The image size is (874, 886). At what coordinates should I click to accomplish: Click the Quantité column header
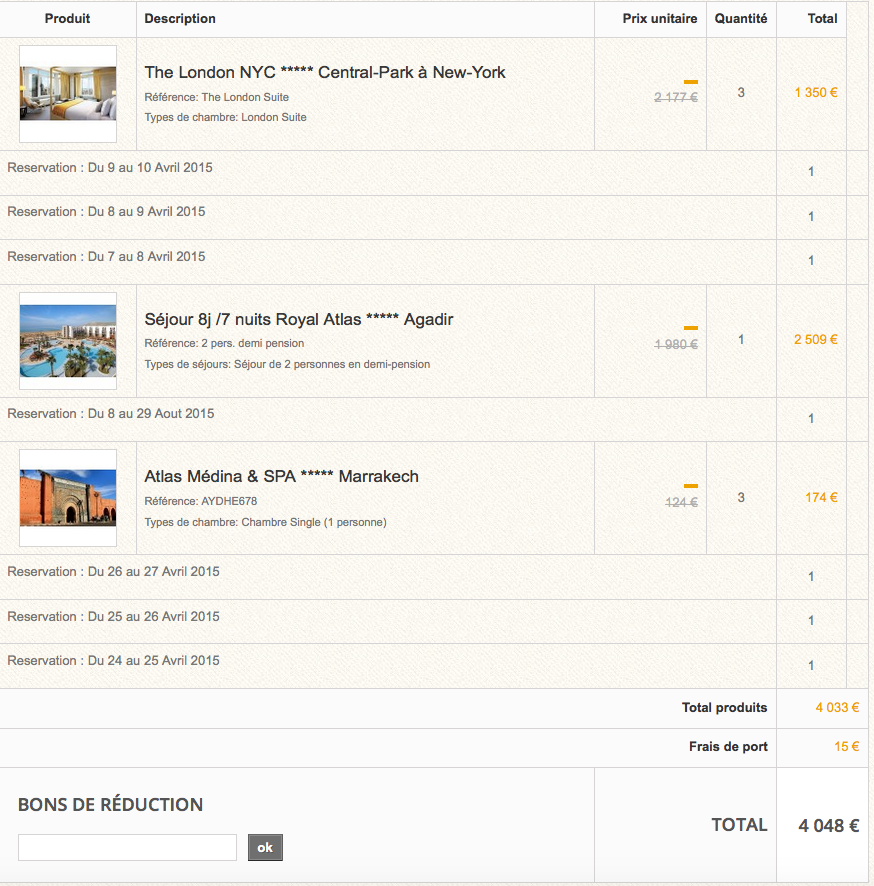(741, 19)
